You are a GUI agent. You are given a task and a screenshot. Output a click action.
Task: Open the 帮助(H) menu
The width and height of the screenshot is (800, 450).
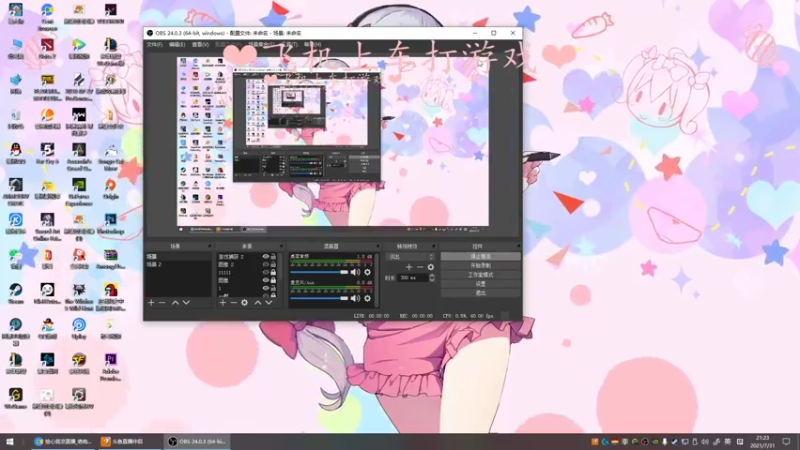click(312, 45)
